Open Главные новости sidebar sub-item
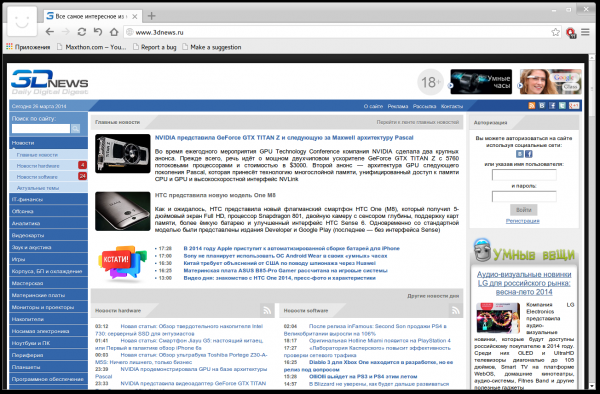 pyautogui.click(x=48, y=155)
